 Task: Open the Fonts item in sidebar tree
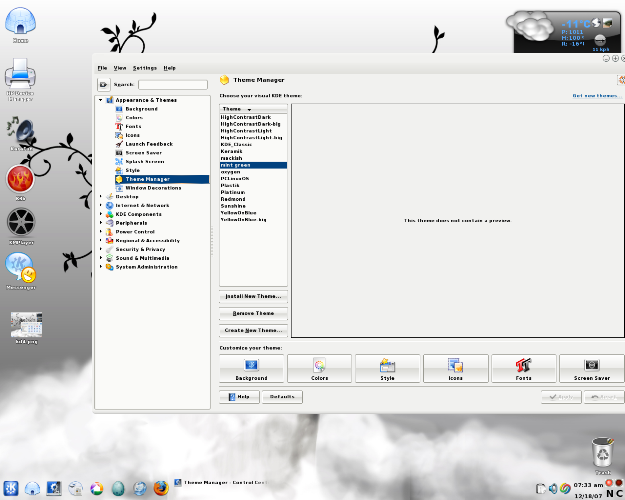click(133, 126)
